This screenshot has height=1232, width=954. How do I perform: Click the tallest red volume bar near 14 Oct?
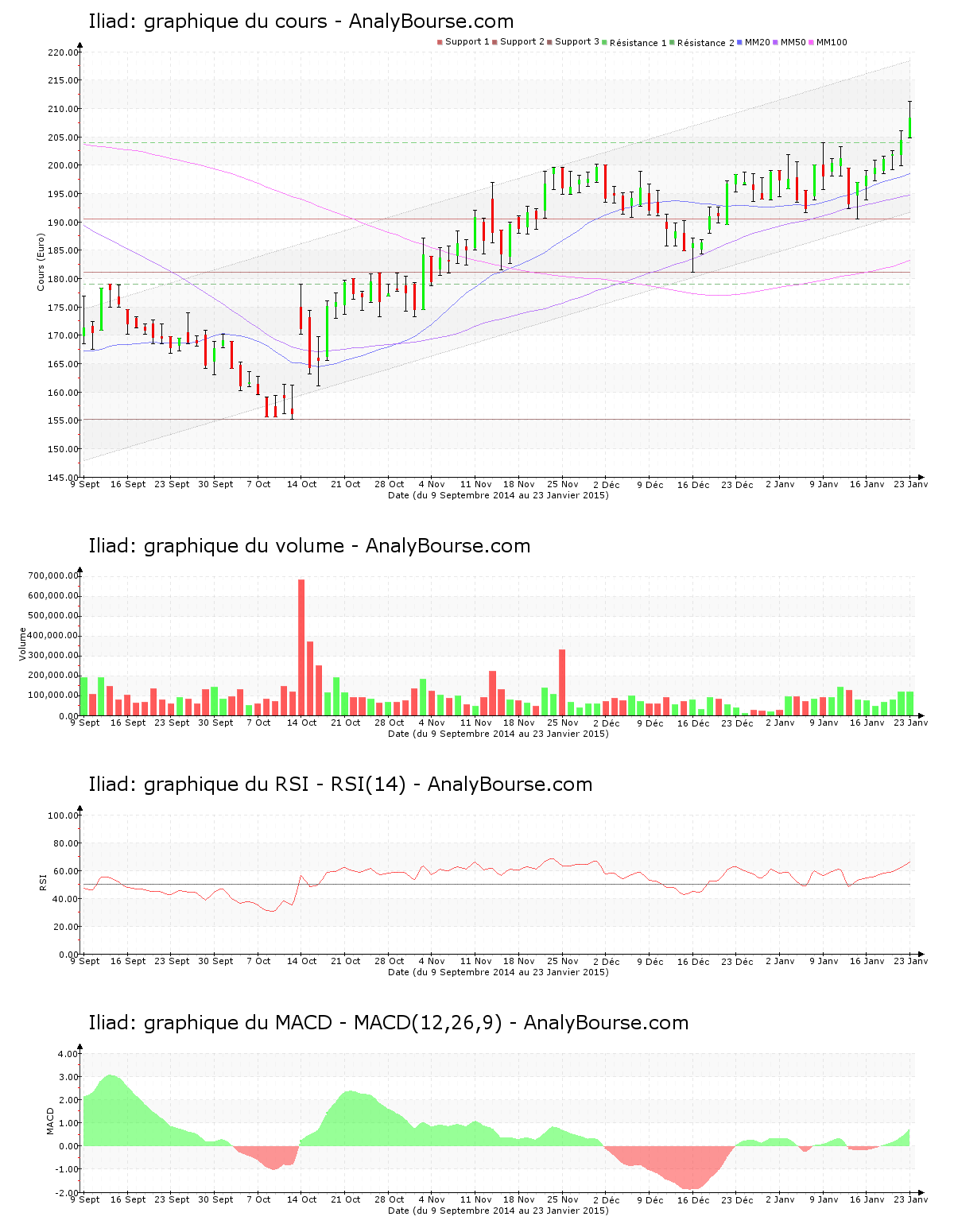click(301, 647)
